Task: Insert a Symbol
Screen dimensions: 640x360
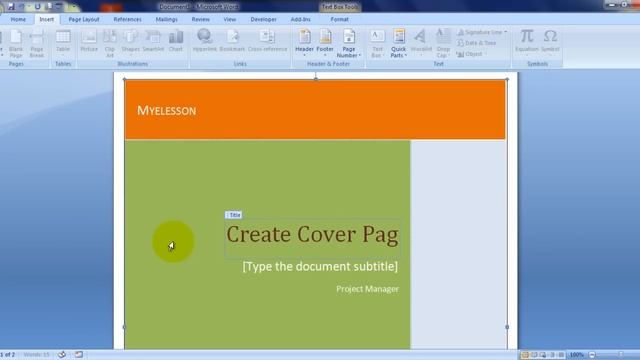Action: 550,41
